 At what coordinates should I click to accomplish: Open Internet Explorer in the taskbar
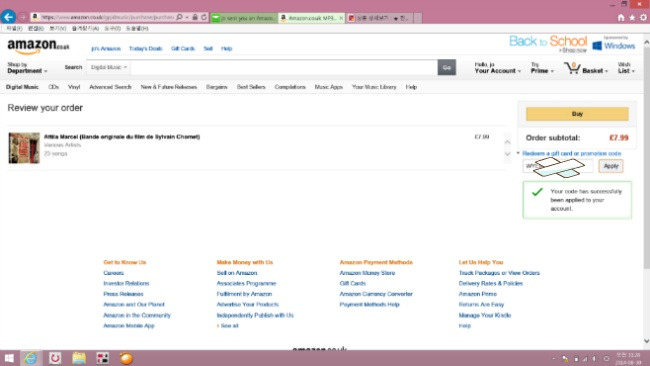pos(30,358)
